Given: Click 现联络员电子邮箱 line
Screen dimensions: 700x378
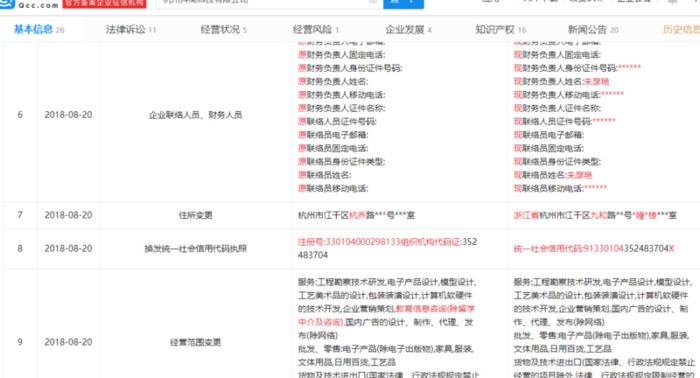Looking at the screenshot, I should point(549,135).
